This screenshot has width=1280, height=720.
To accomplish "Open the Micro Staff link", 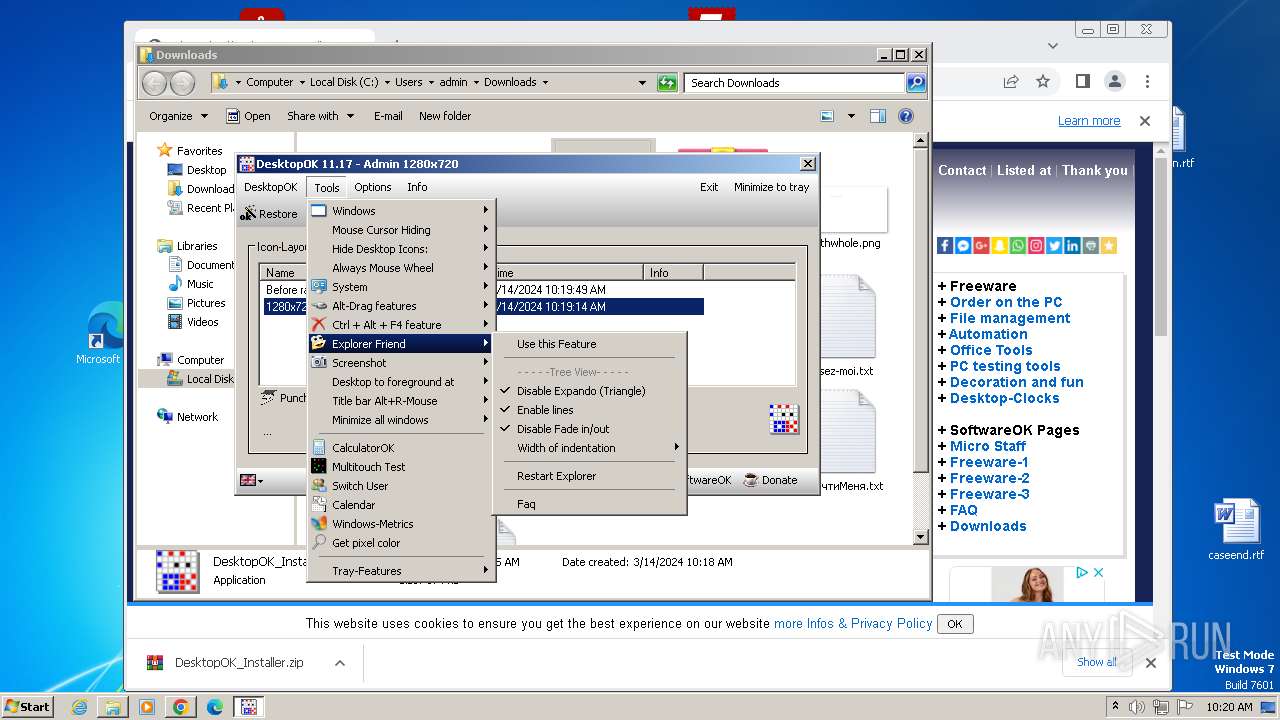I will (x=988, y=446).
